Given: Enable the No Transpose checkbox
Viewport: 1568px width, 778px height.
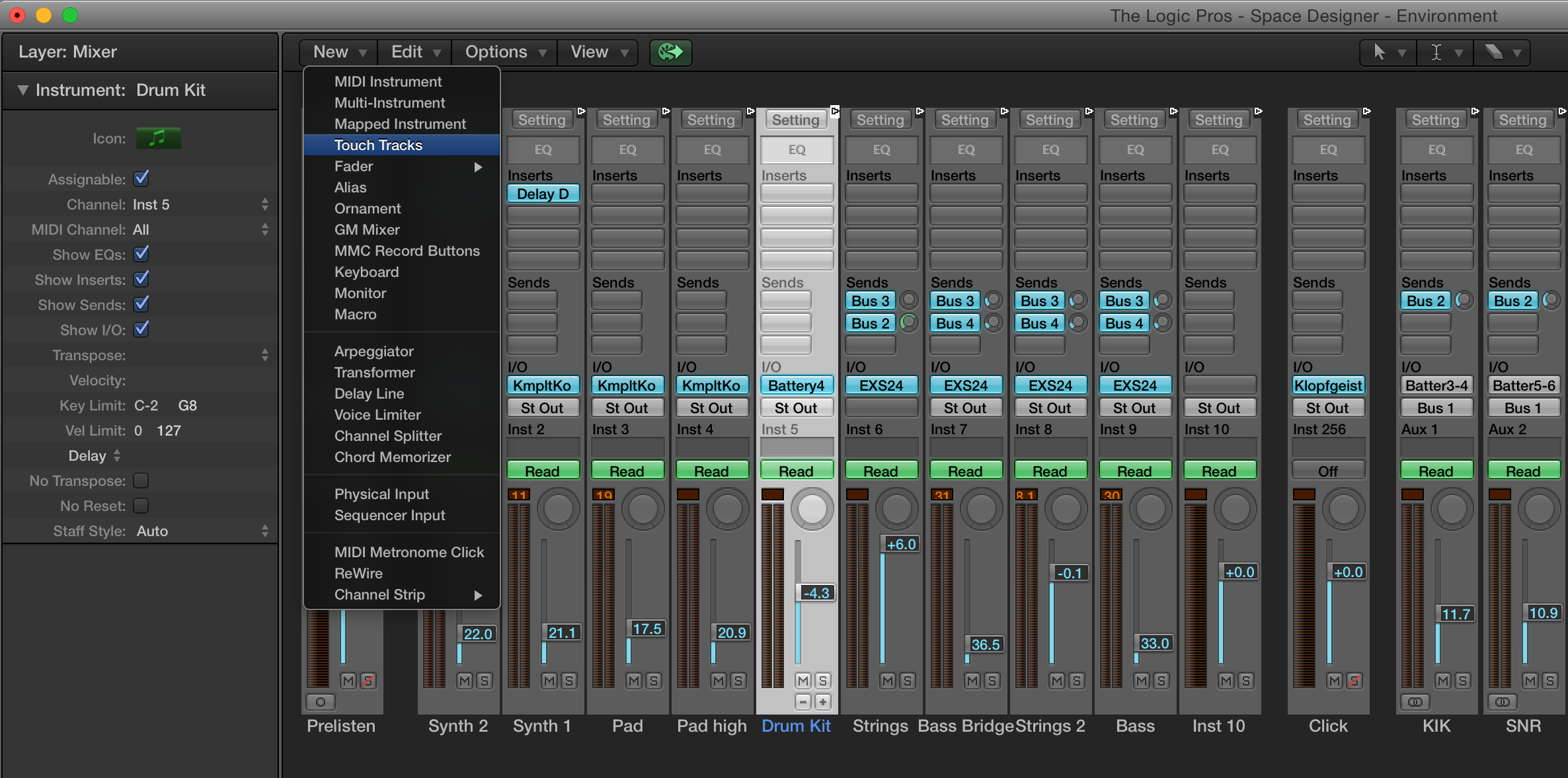Looking at the screenshot, I should [x=141, y=481].
